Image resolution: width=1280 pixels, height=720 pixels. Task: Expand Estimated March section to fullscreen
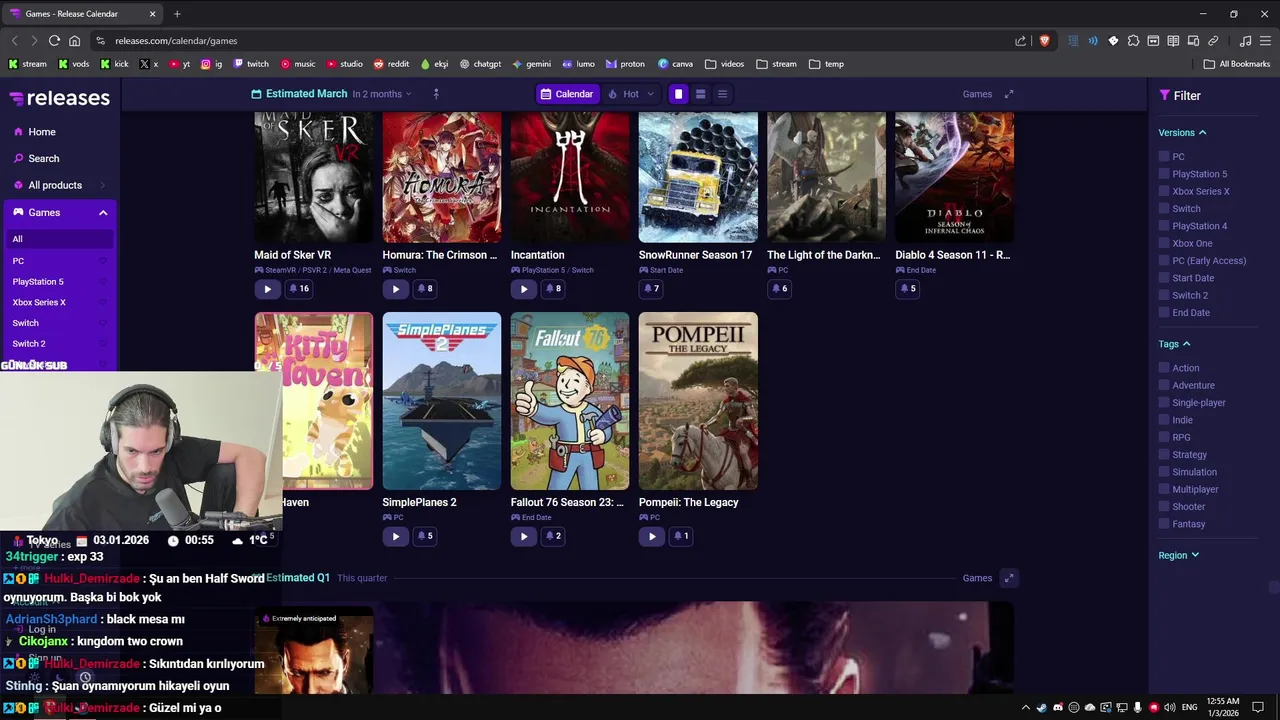click(1009, 94)
